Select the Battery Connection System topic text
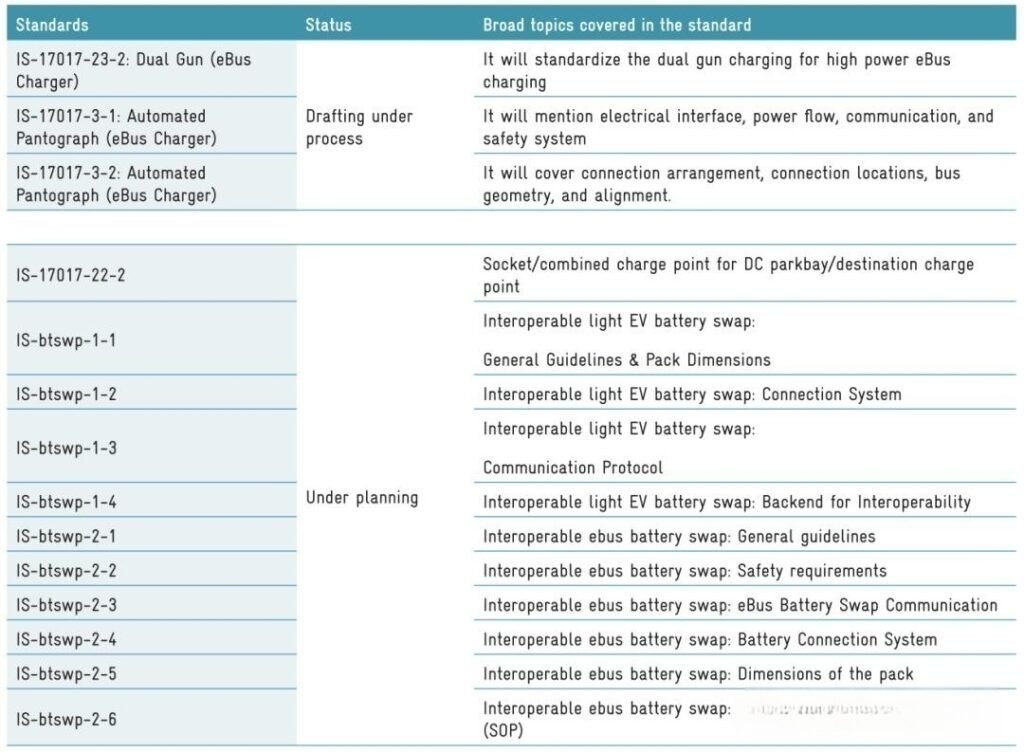The height and width of the screenshot is (752, 1024). [x=837, y=639]
